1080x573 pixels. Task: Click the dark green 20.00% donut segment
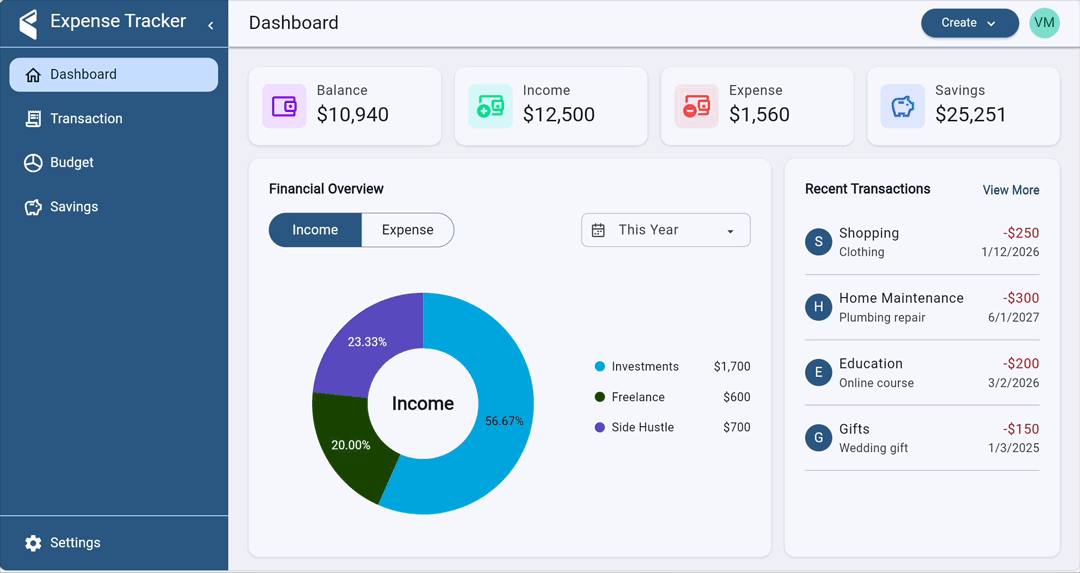(x=351, y=445)
